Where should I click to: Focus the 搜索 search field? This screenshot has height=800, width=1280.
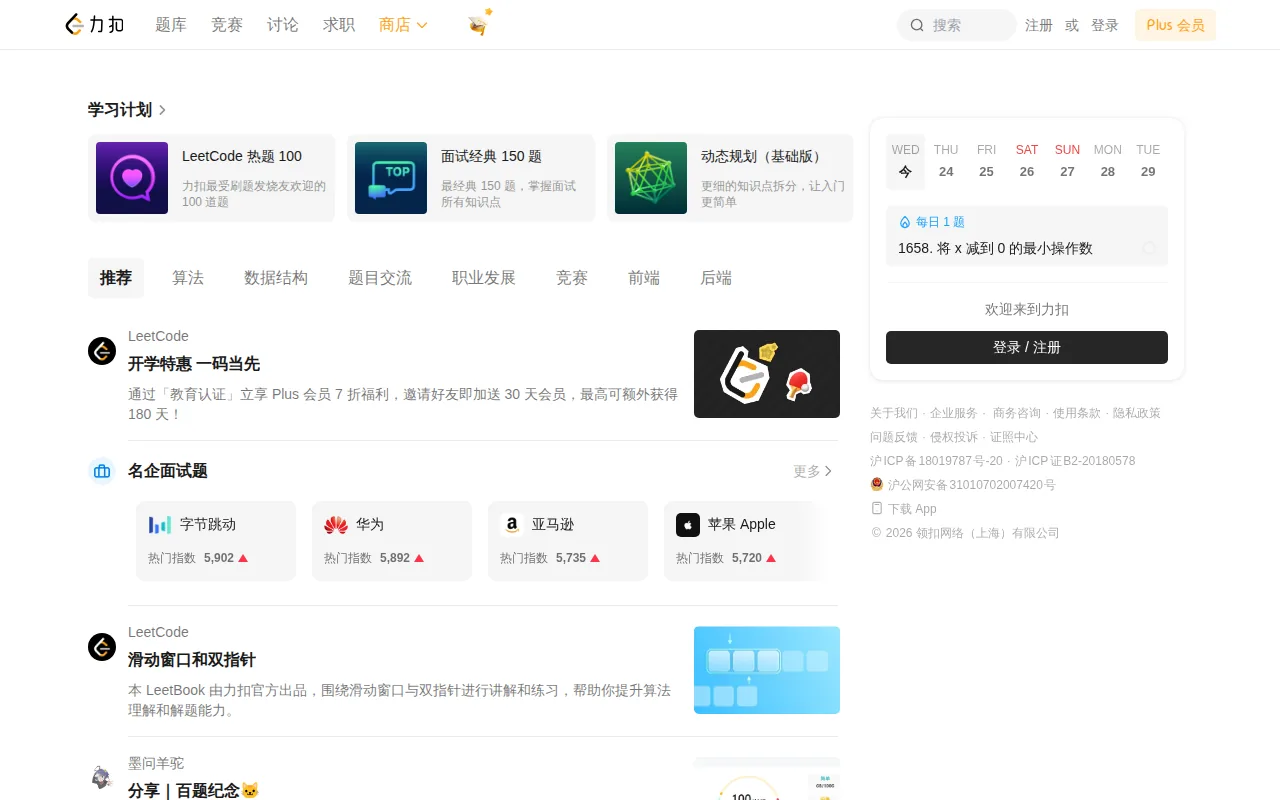coord(957,25)
